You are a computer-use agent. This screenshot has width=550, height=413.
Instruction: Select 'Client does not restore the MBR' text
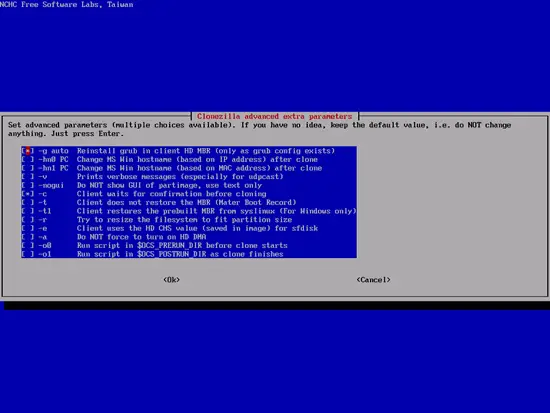(x=143, y=203)
